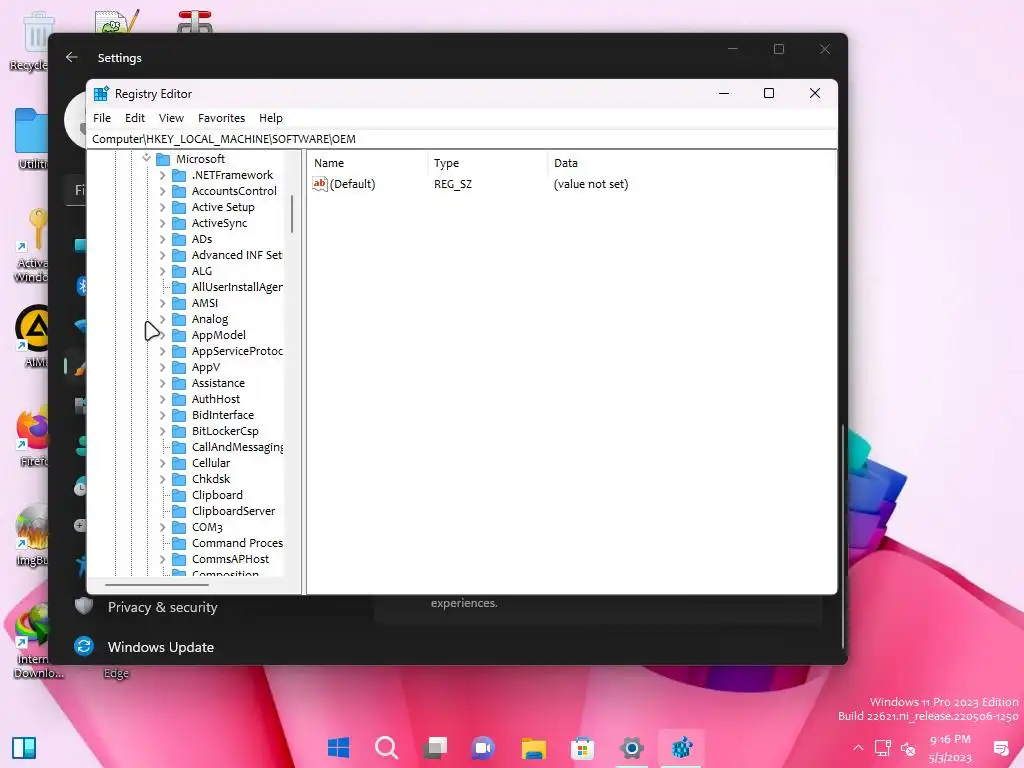1024x768 pixels.
Task: Open Task View from the taskbar
Action: pos(435,748)
